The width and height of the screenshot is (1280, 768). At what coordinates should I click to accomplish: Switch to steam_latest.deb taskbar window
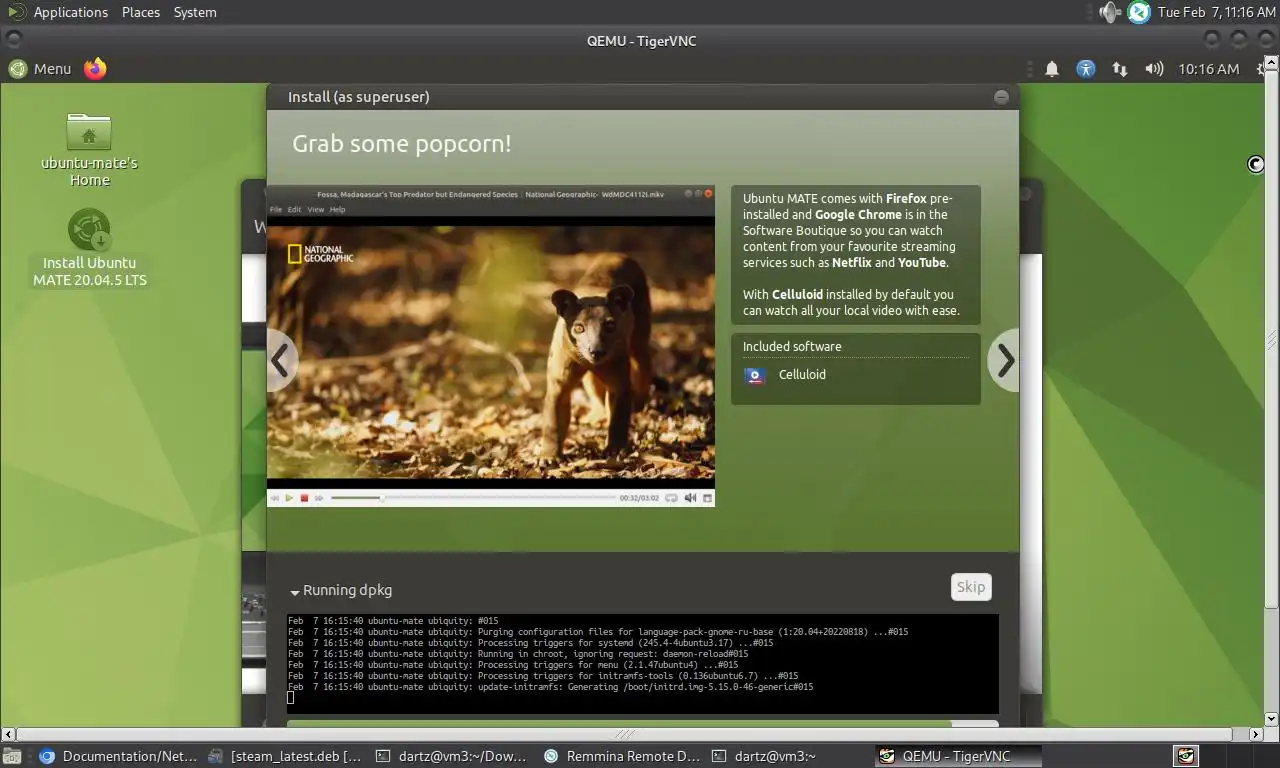284,756
